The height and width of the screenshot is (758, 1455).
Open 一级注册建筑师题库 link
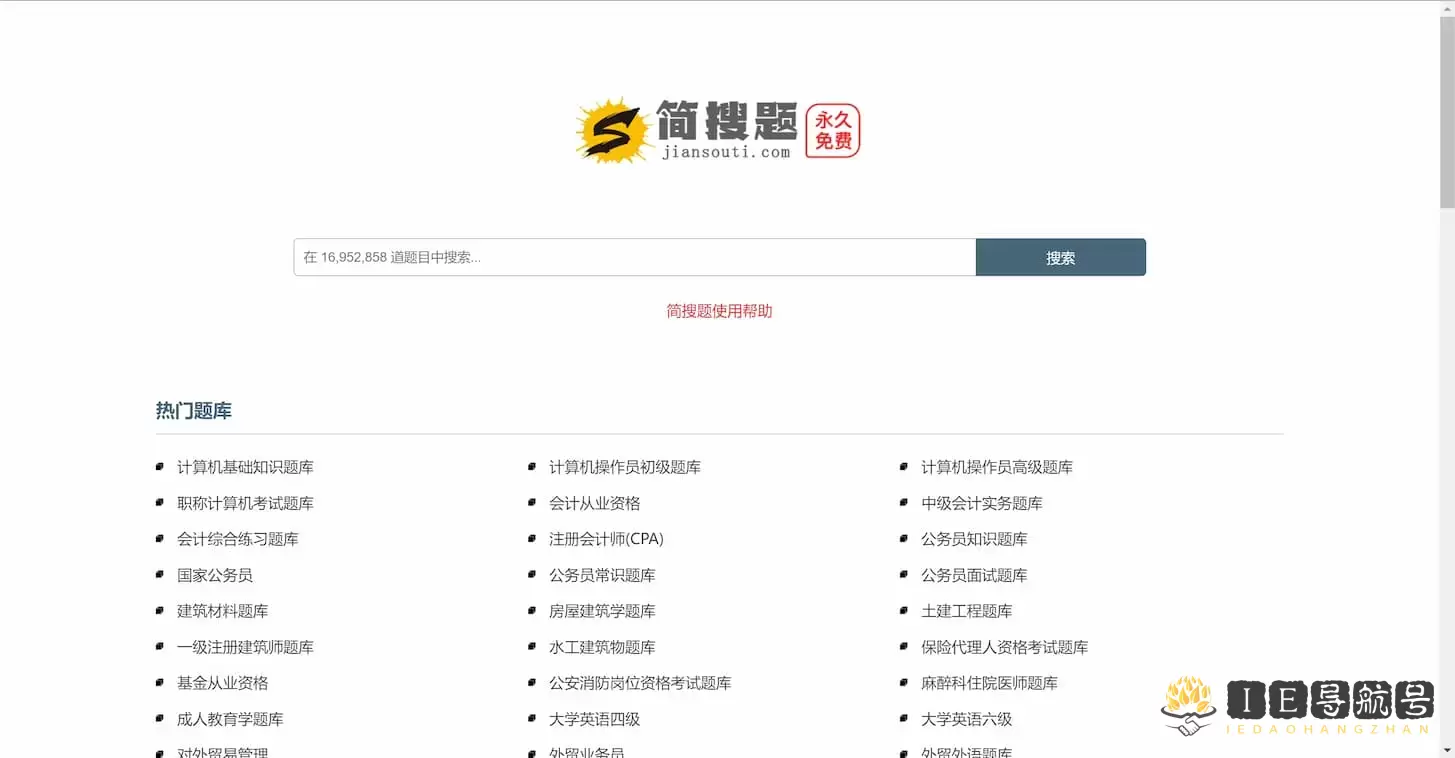coord(245,647)
